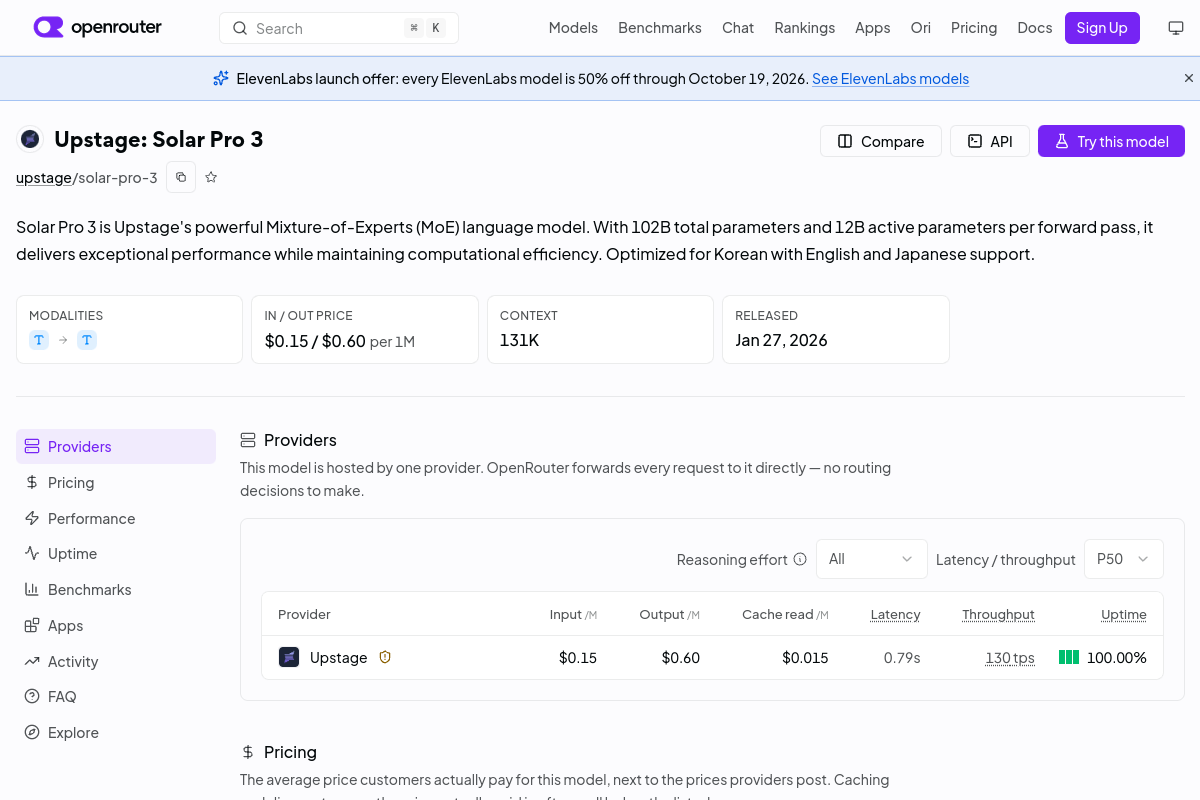Open Rankings in the top navigation

tap(805, 28)
